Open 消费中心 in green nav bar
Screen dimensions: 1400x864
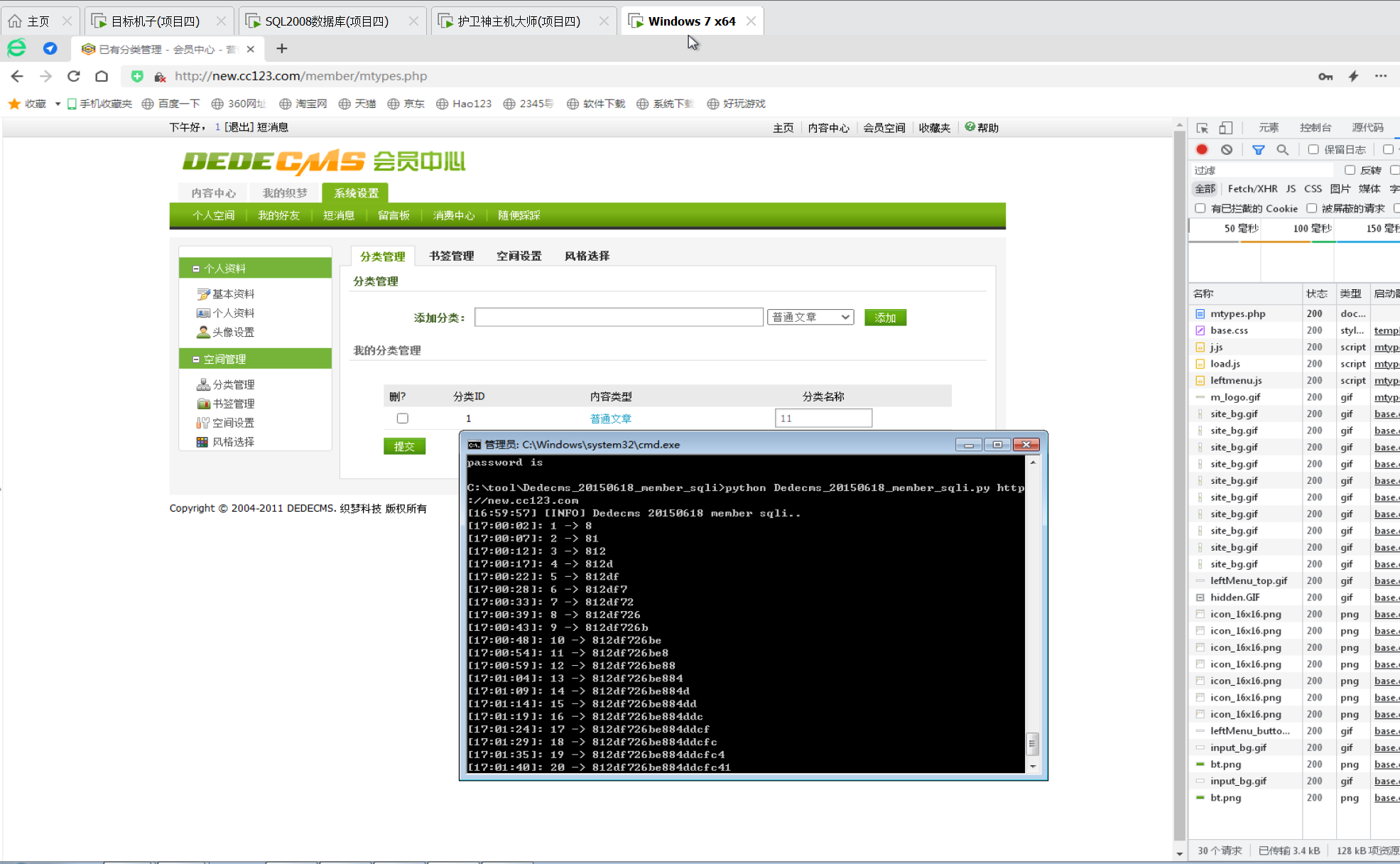(454, 215)
